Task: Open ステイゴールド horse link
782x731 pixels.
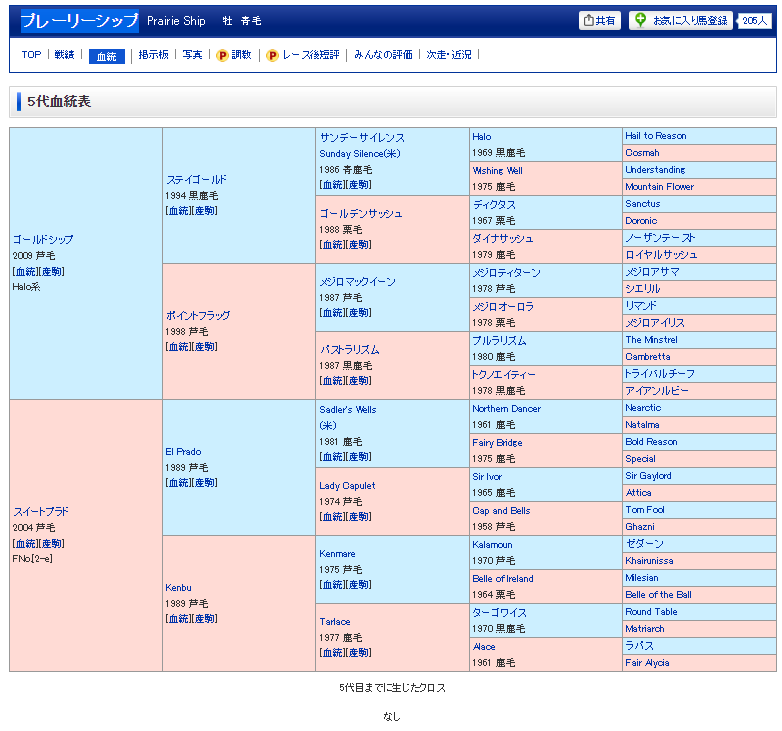Action: [x=196, y=180]
